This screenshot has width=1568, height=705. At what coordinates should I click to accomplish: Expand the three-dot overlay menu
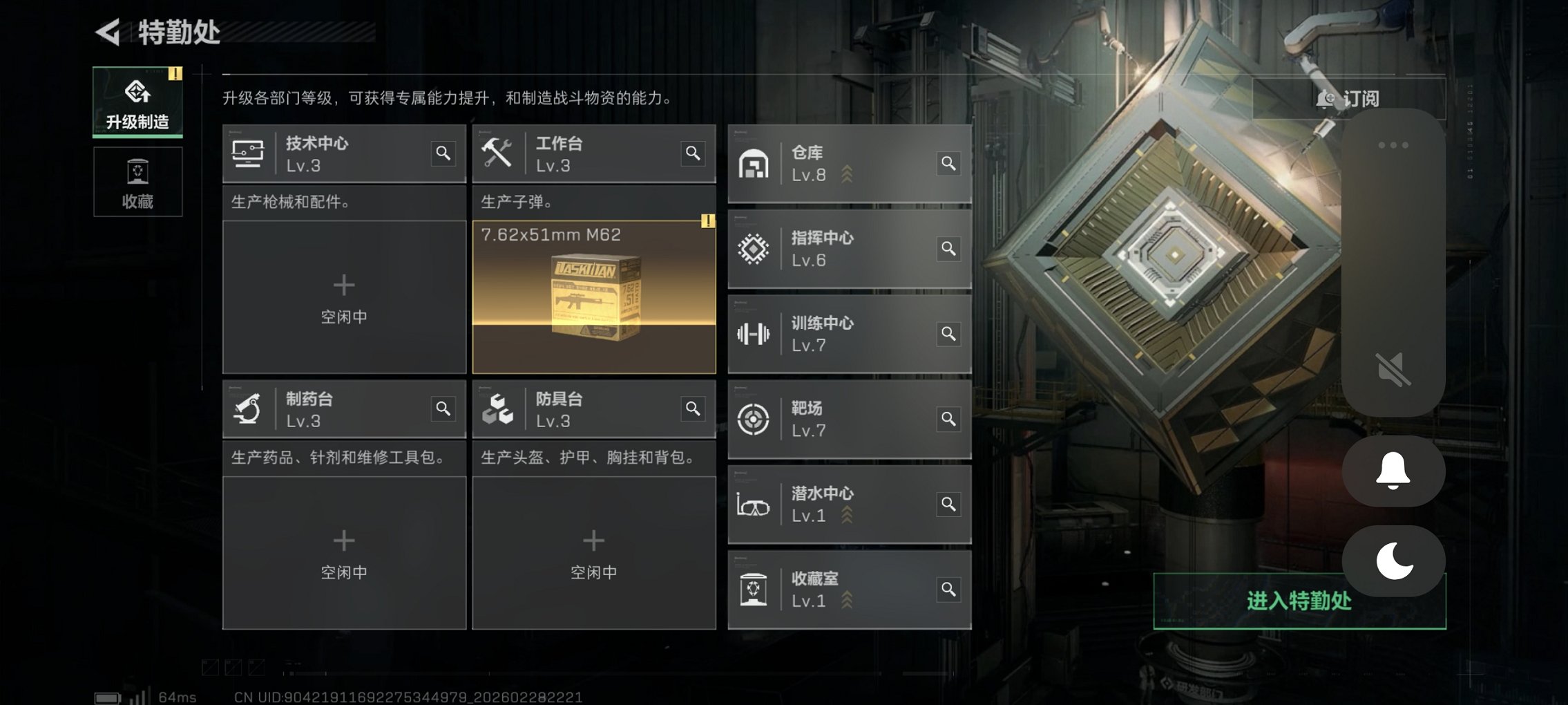pos(1393,145)
